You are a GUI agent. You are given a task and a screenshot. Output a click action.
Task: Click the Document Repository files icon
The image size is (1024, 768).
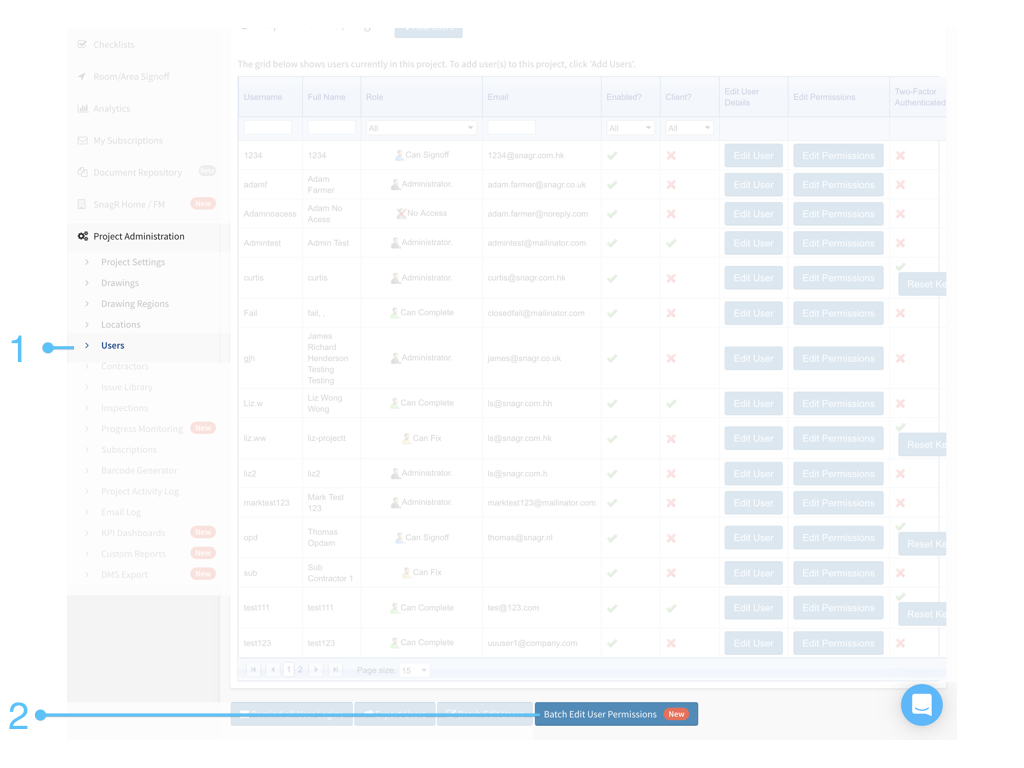coord(82,172)
